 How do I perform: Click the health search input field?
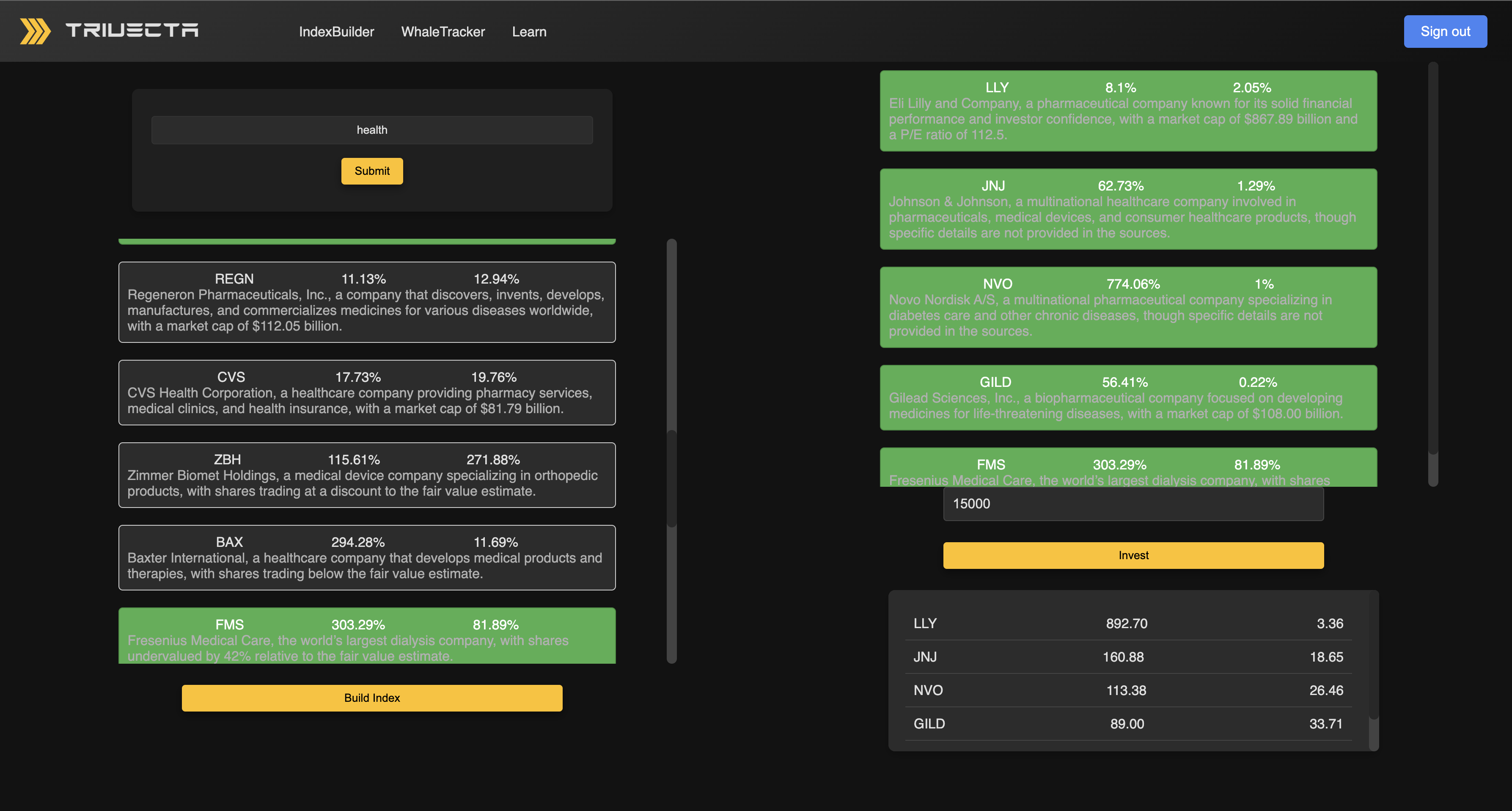coord(371,130)
